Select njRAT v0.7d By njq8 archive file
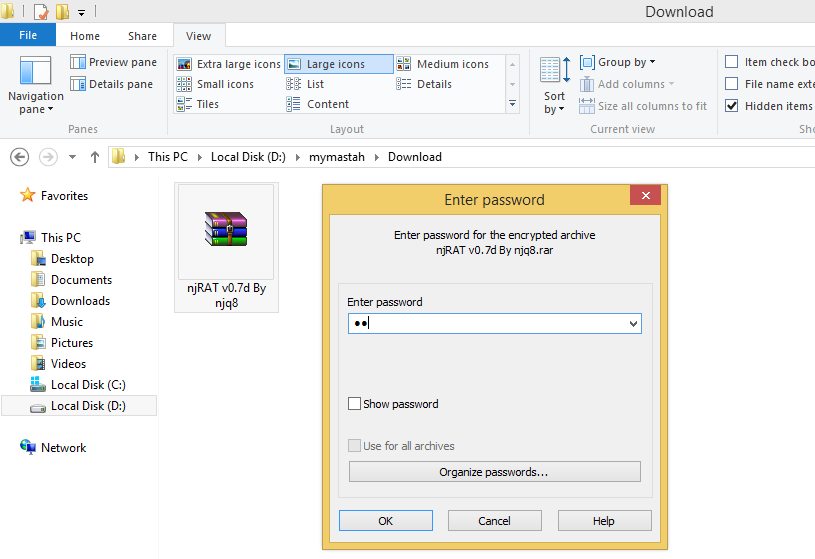 (227, 248)
